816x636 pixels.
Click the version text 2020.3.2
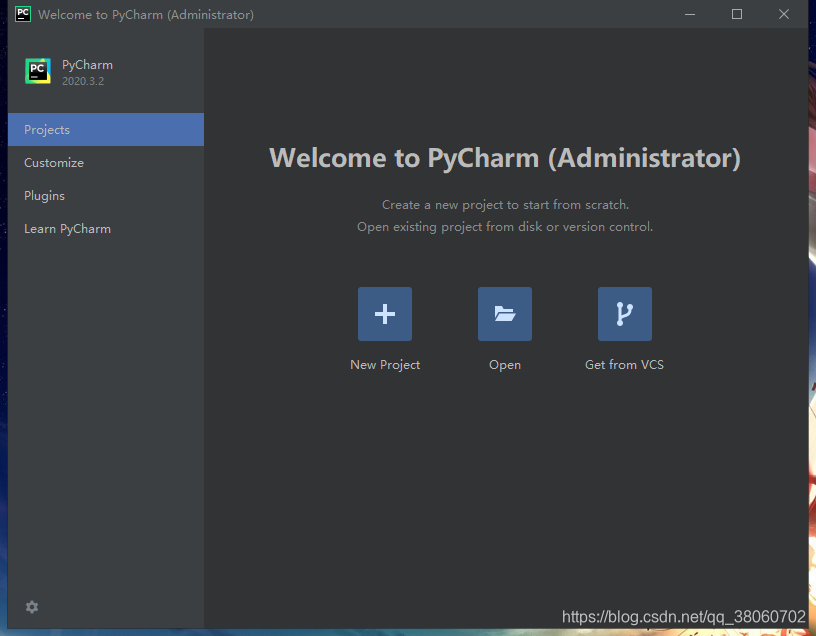(x=83, y=81)
